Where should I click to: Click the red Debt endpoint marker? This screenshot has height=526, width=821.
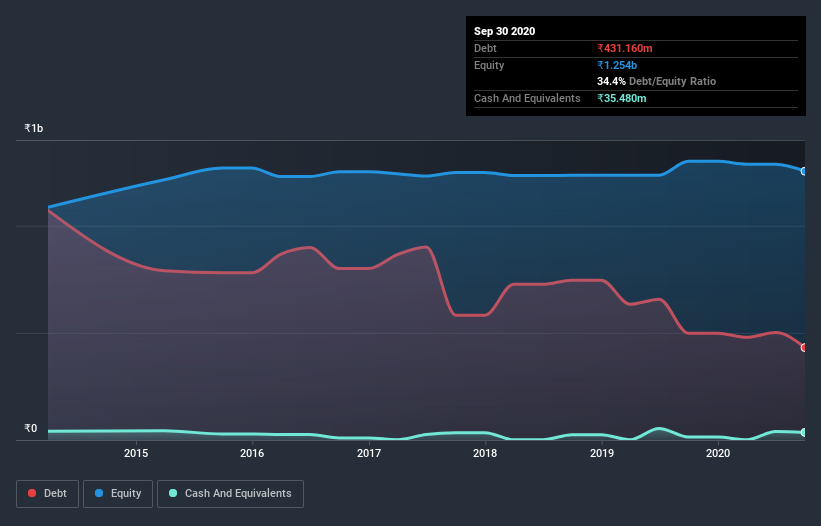coord(804,348)
